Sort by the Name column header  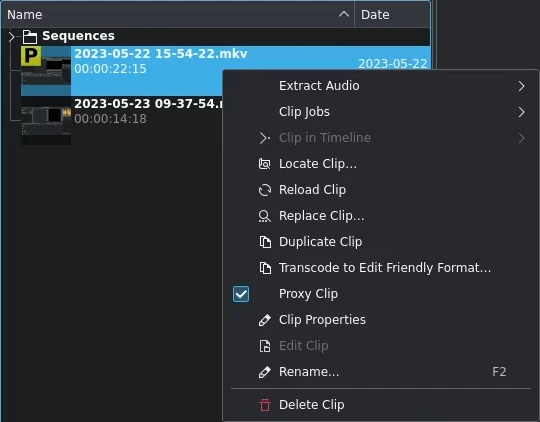pos(177,14)
